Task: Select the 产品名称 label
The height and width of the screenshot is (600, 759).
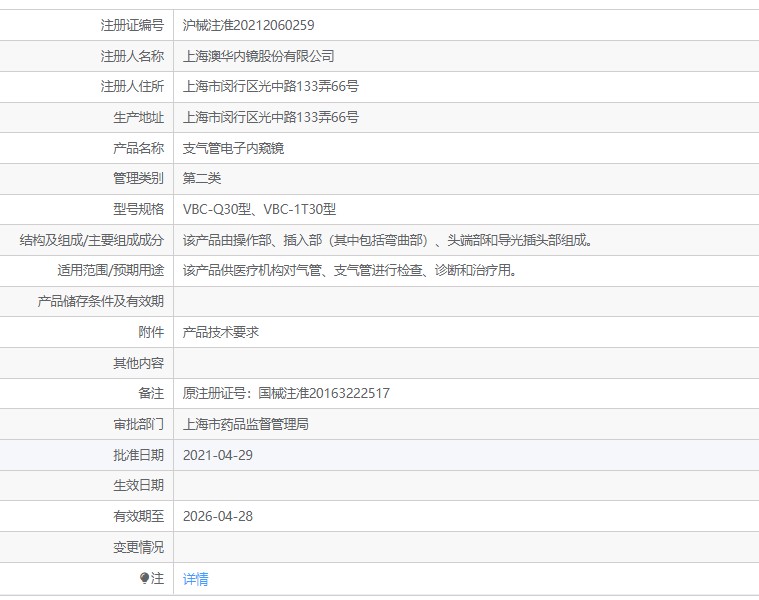Action: 138,148
